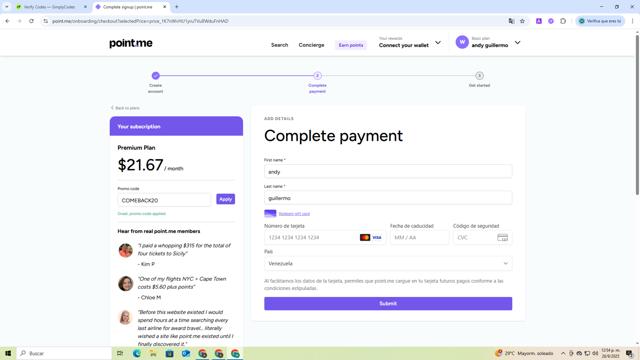The height and width of the screenshot is (360, 640).
Task: Select the Complete signup tab
Action: (x=131, y=7)
